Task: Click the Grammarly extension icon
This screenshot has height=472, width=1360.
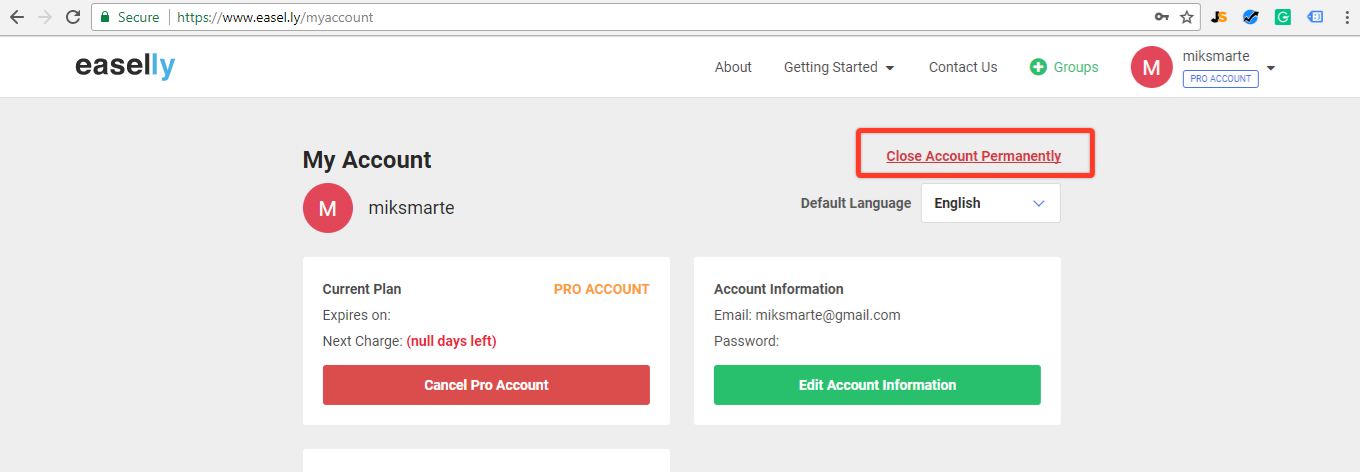Action: pyautogui.click(x=1282, y=17)
